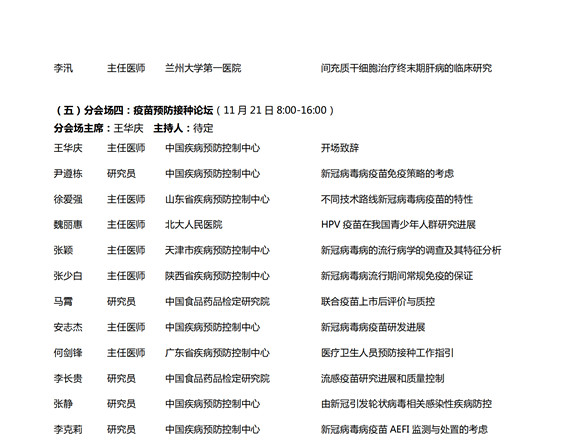Viewport: 565px width, 441px height.
Task: Click topic 流感疫苗研究进展和质量控制
Action: click(x=382, y=378)
